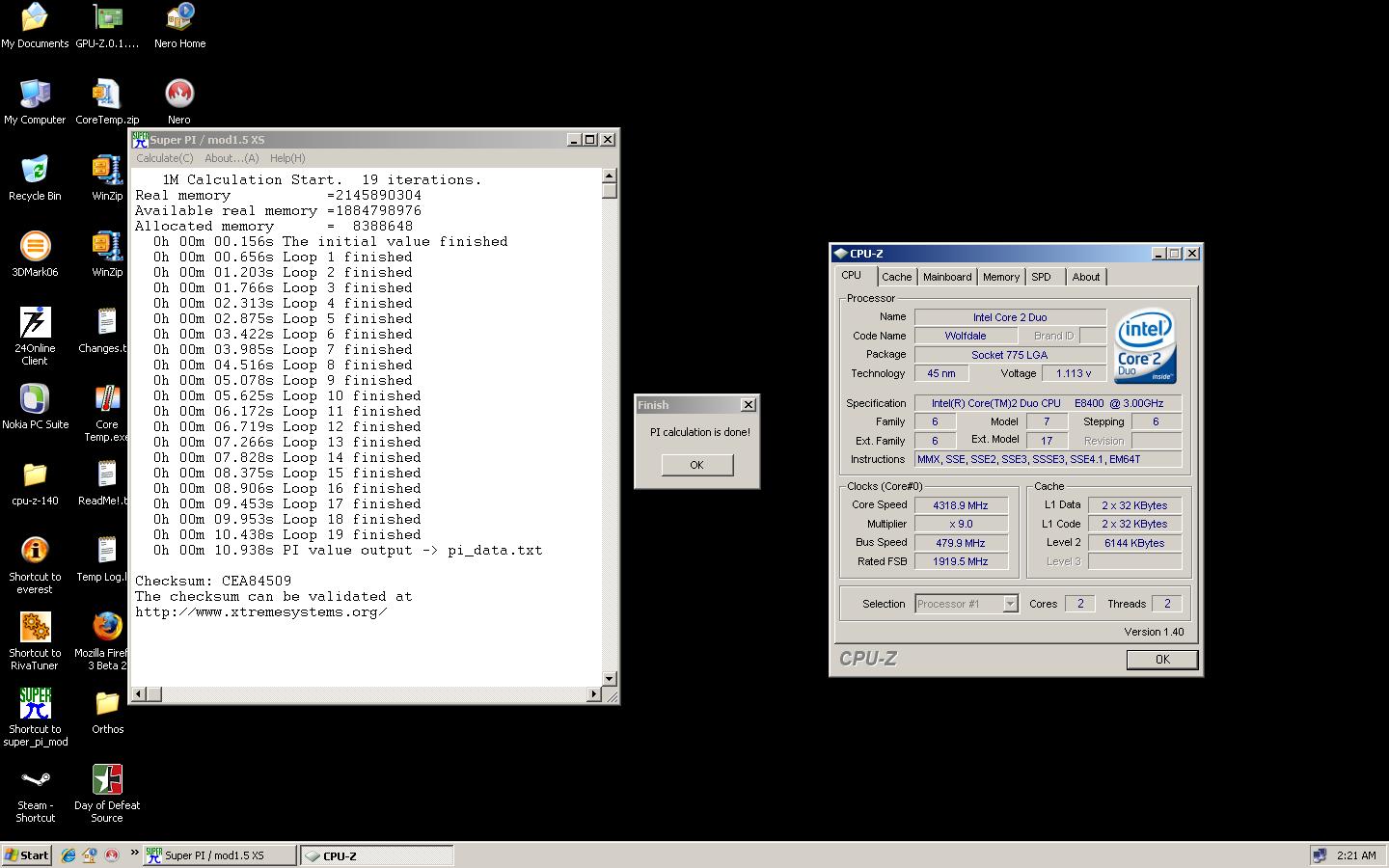
Task: Switch to the Mainboard tab in CPU-Z
Action: (x=947, y=277)
